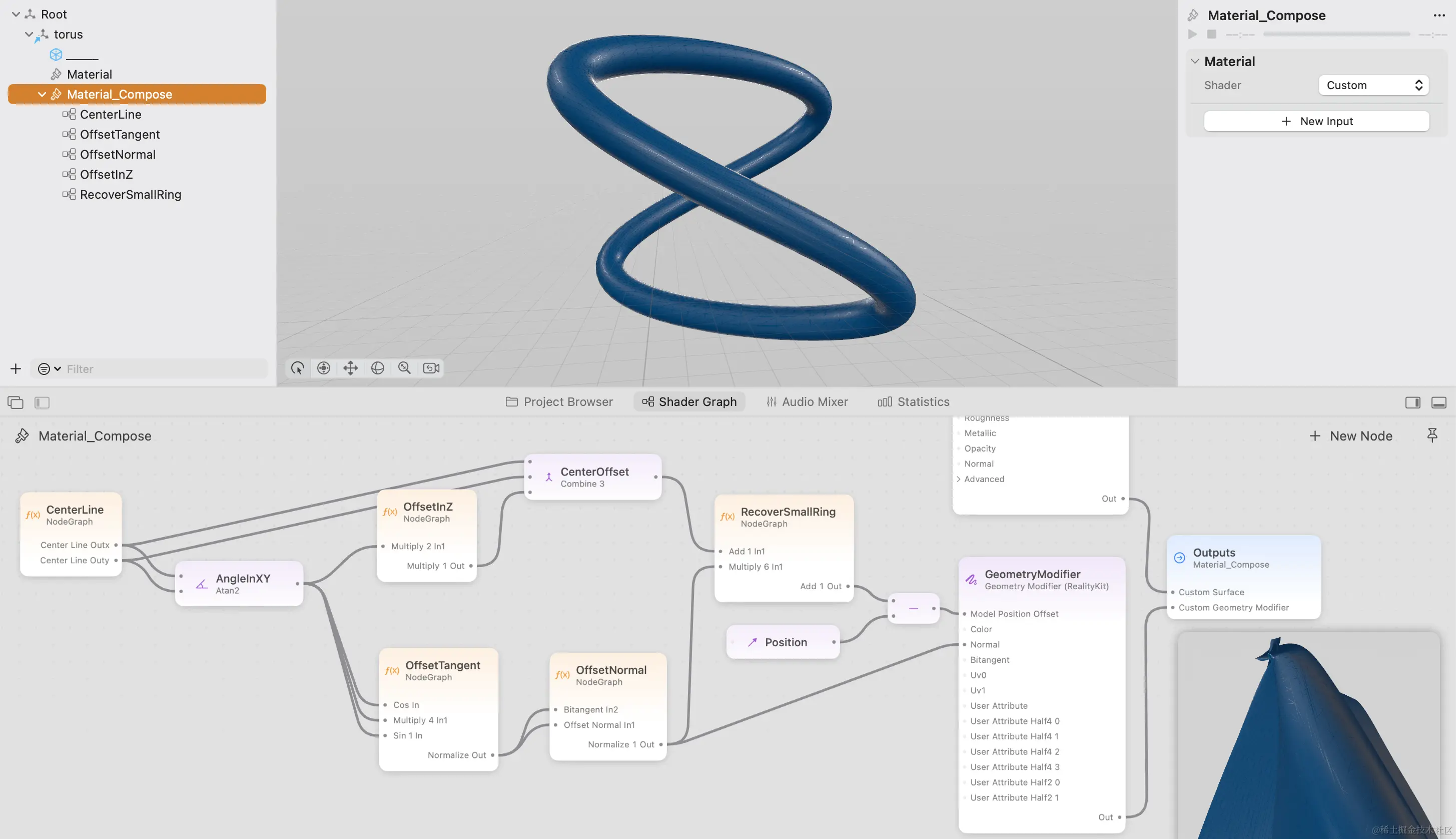Toggle the bottom editor panel icon
The width and height of the screenshot is (1456, 839).
1438,402
